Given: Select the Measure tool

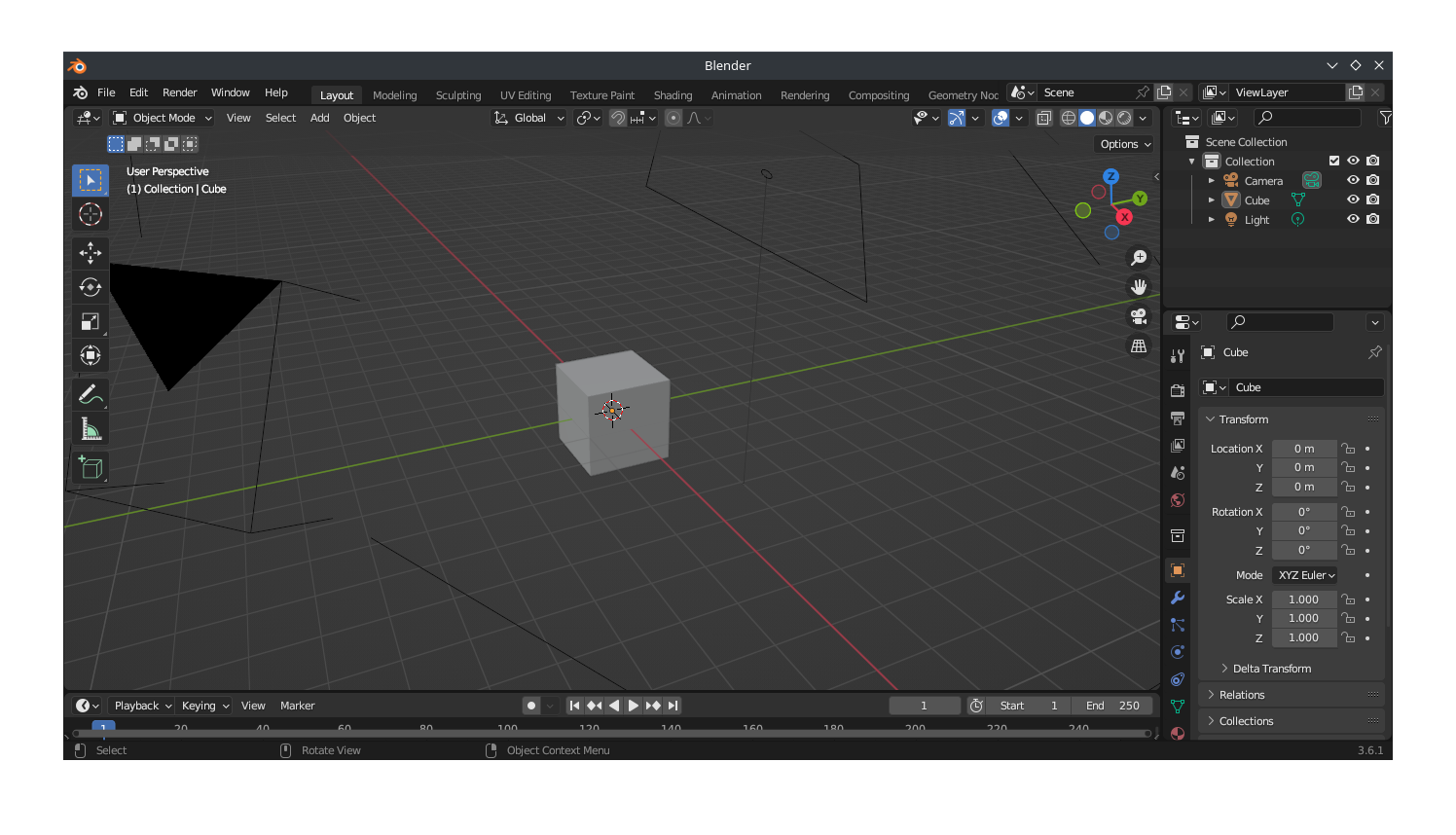Looking at the screenshot, I should tap(91, 429).
